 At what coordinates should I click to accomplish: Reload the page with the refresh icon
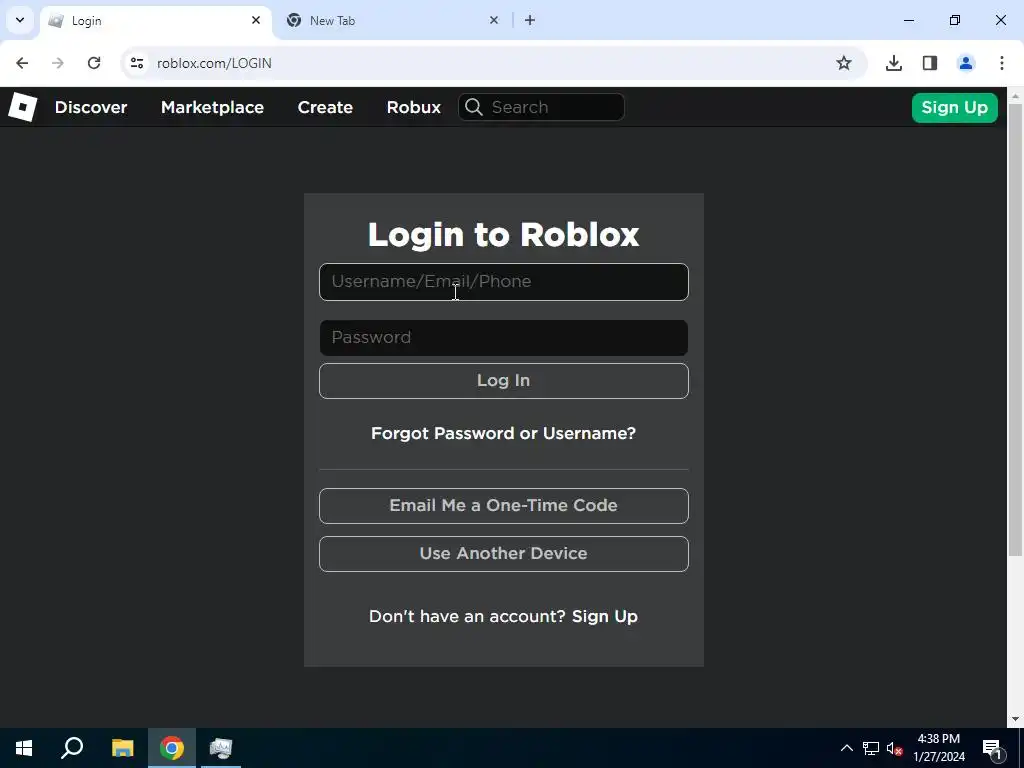pyautogui.click(x=94, y=63)
